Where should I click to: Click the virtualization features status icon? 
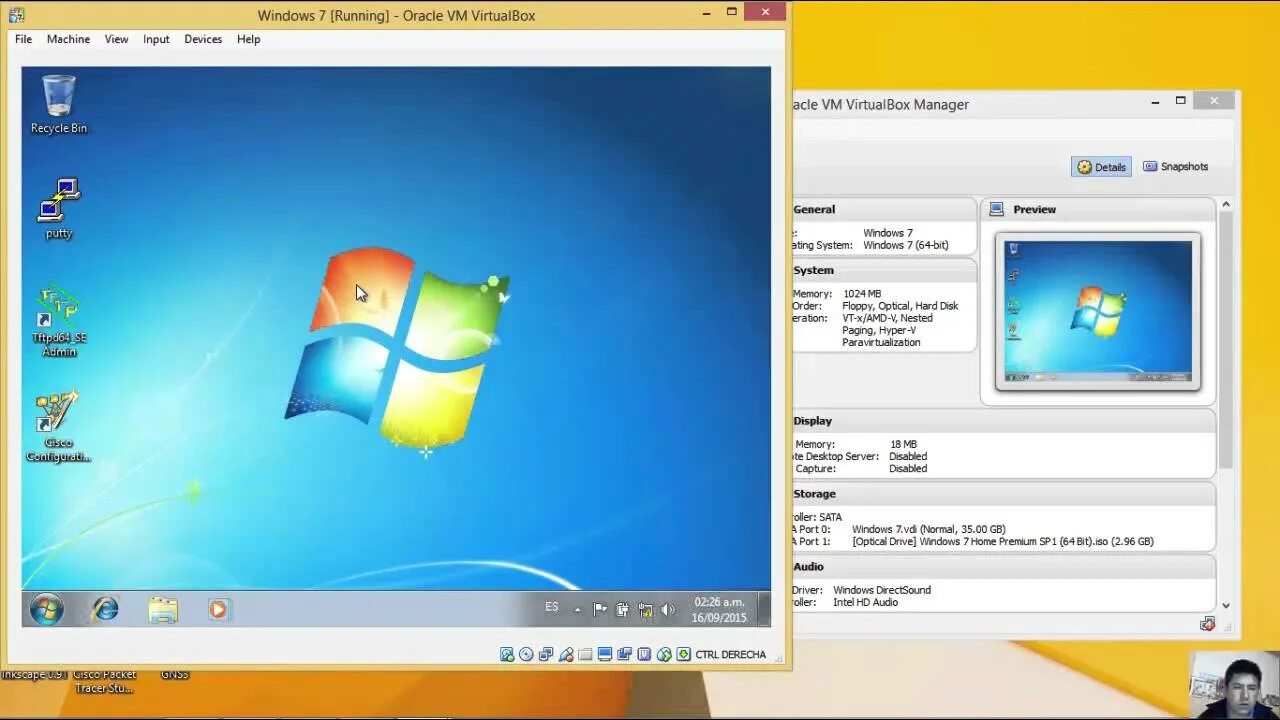tap(644, 654)
